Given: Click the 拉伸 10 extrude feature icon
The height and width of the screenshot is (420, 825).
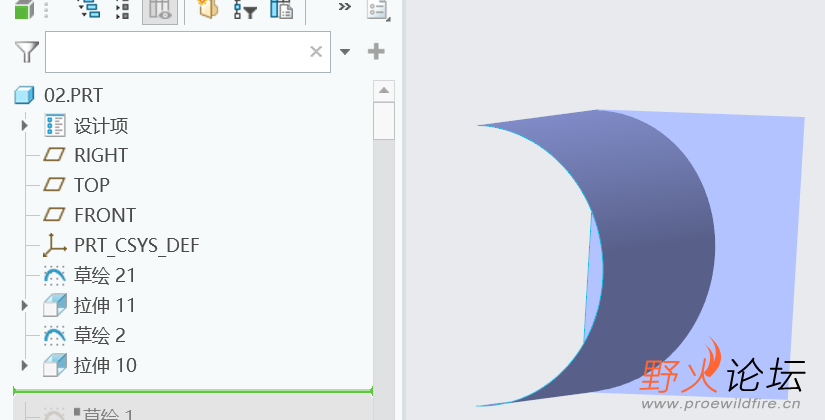Looking at the screenshot, I should pyautogui.click(x=55, y=365).
